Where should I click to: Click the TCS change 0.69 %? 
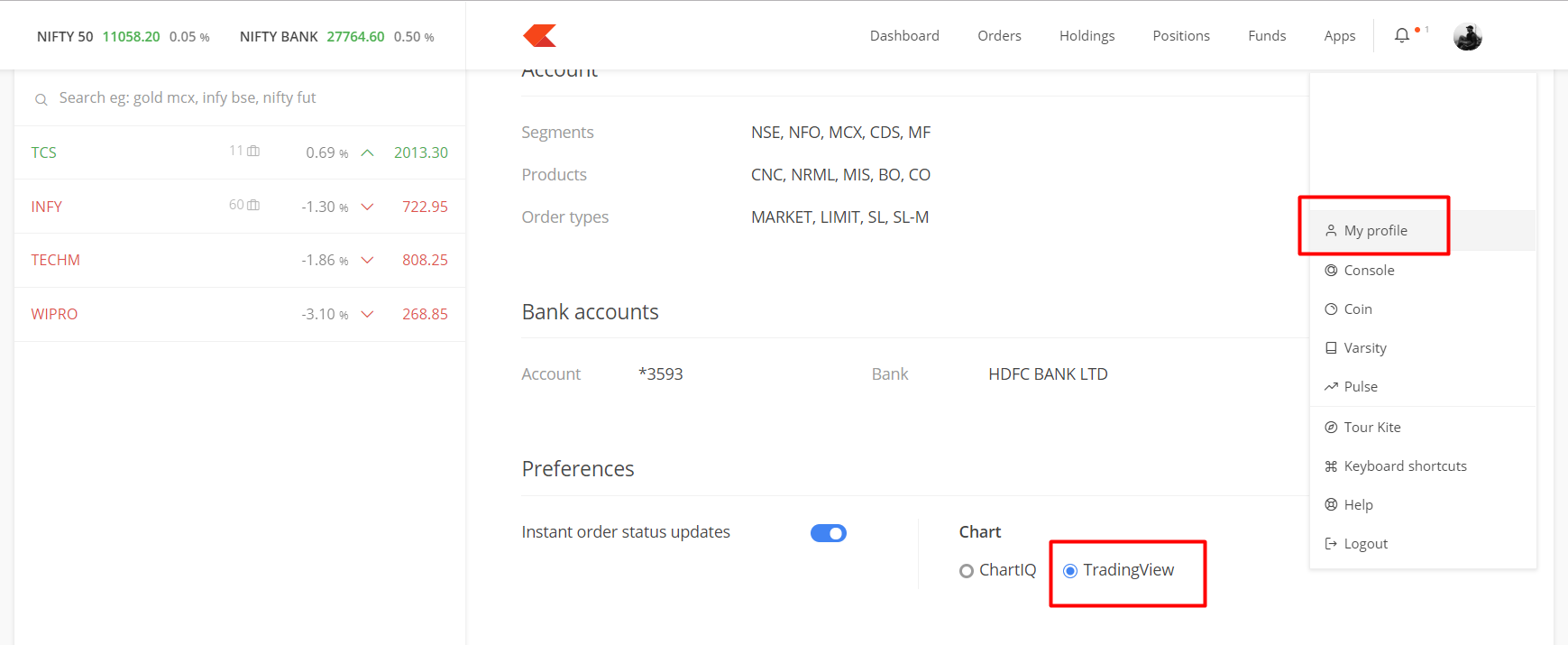(x=327, y=152)
